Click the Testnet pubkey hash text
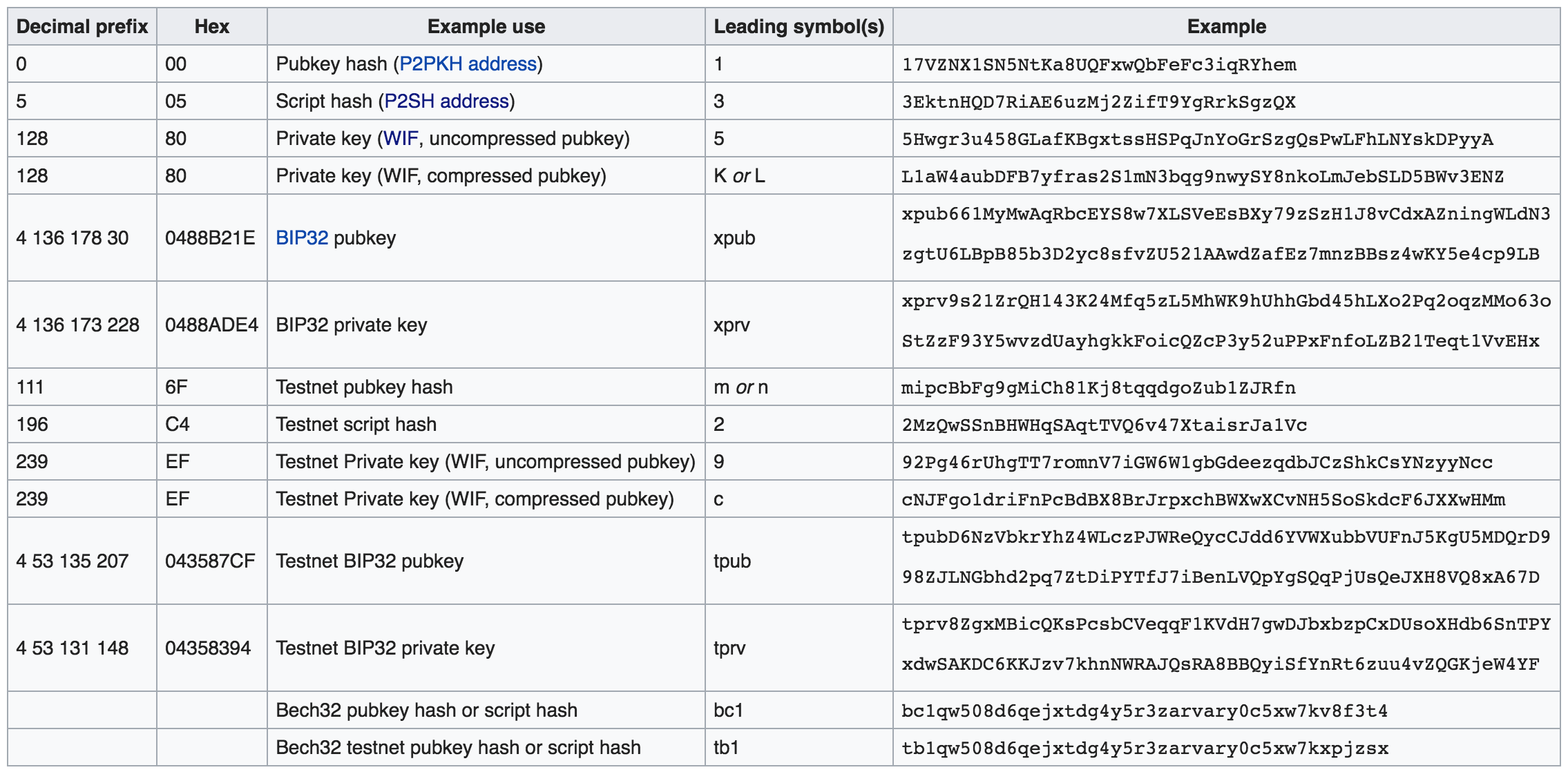1568x772 pixels. point(364,387)
